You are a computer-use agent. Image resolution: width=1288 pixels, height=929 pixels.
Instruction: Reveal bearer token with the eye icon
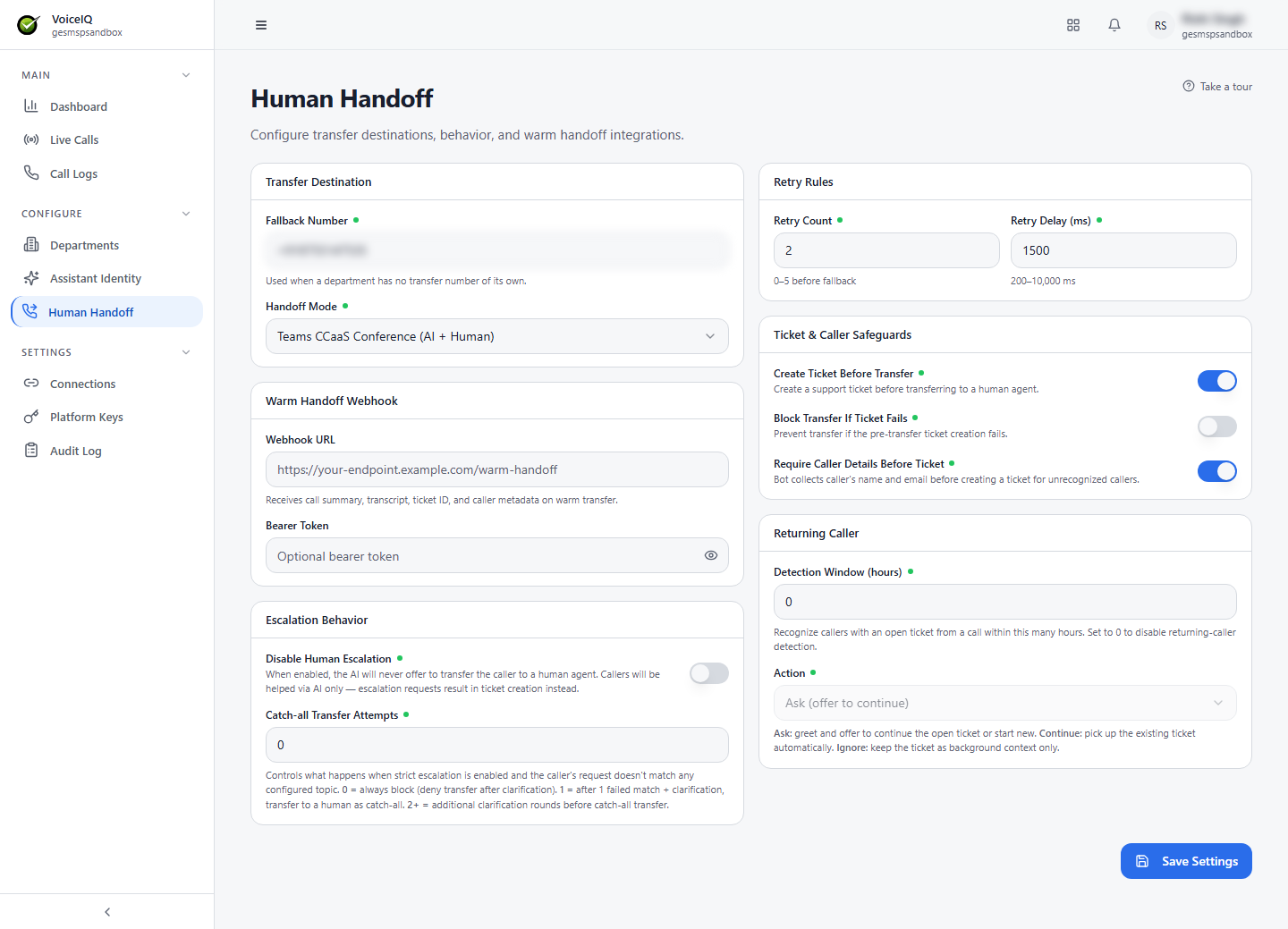711,555
